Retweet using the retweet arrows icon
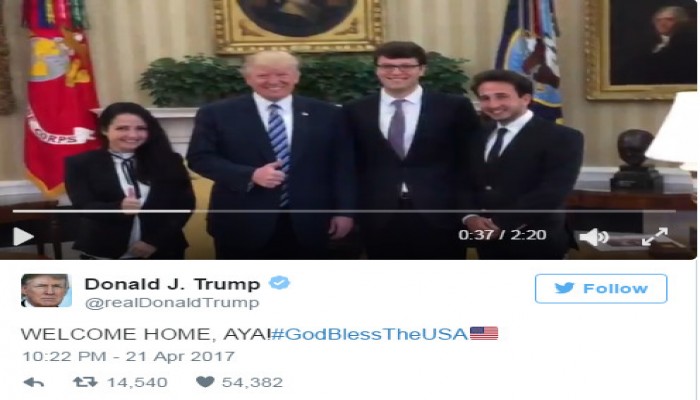Viewport: 700px width, 400px height. coord(85,382)
